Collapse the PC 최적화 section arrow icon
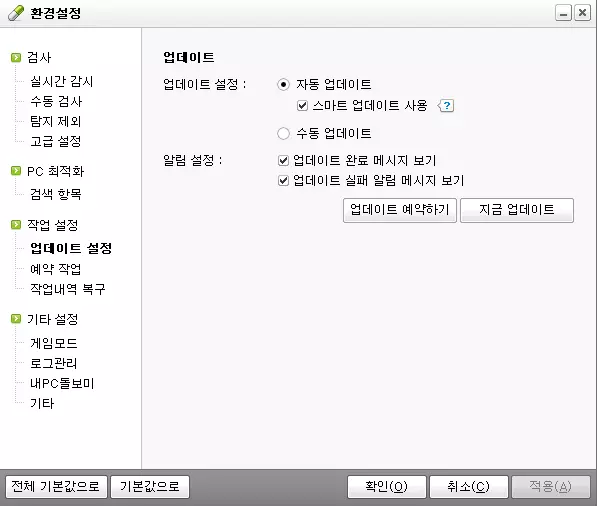The width and height of the screenshot is (597, 506). coord(16,171)
